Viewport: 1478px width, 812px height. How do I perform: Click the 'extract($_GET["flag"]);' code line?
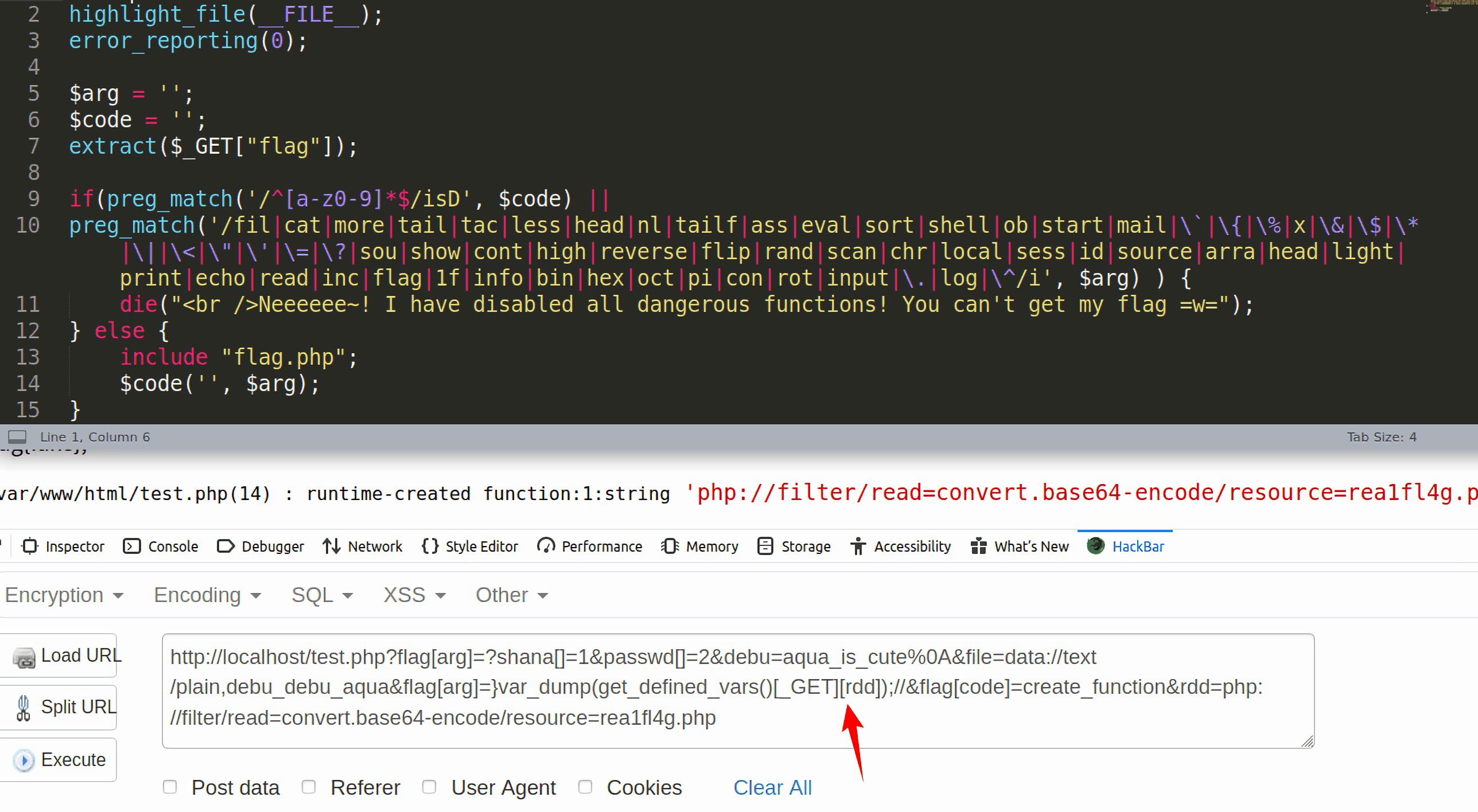pyautogui.click(x=213, y=146)
